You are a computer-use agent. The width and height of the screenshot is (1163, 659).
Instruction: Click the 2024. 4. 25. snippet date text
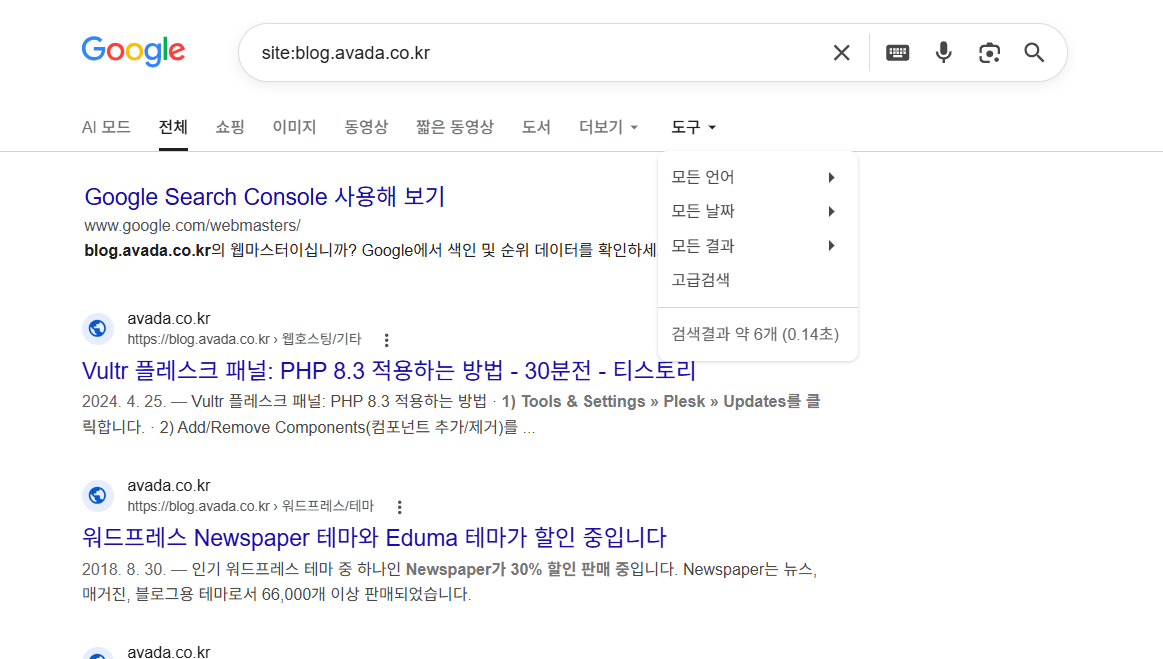123,401
